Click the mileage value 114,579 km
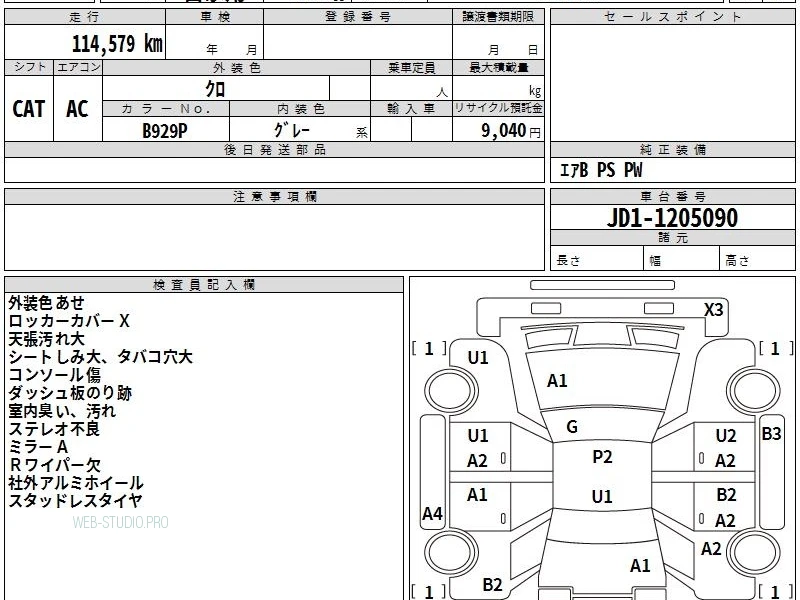Viewport: 800px width, 600px height. click(117, 44)
